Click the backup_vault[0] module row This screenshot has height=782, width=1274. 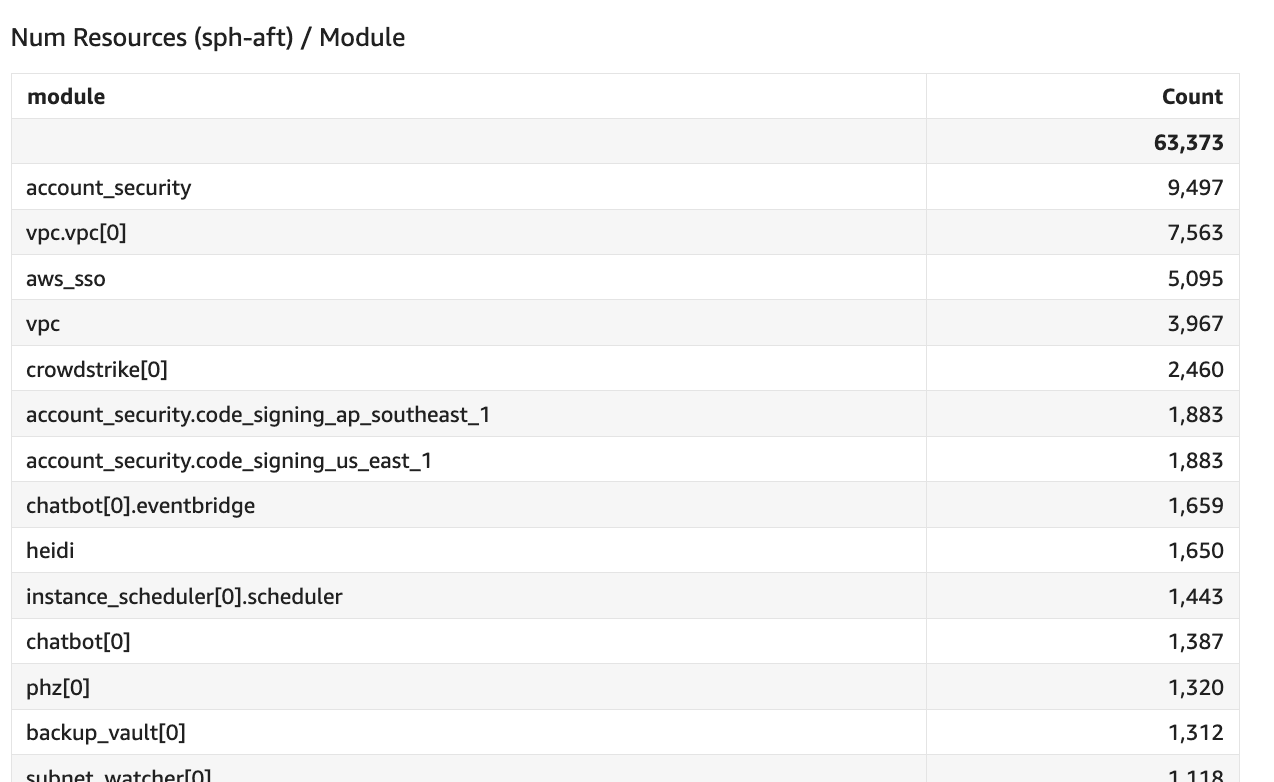tap(106, 733)
